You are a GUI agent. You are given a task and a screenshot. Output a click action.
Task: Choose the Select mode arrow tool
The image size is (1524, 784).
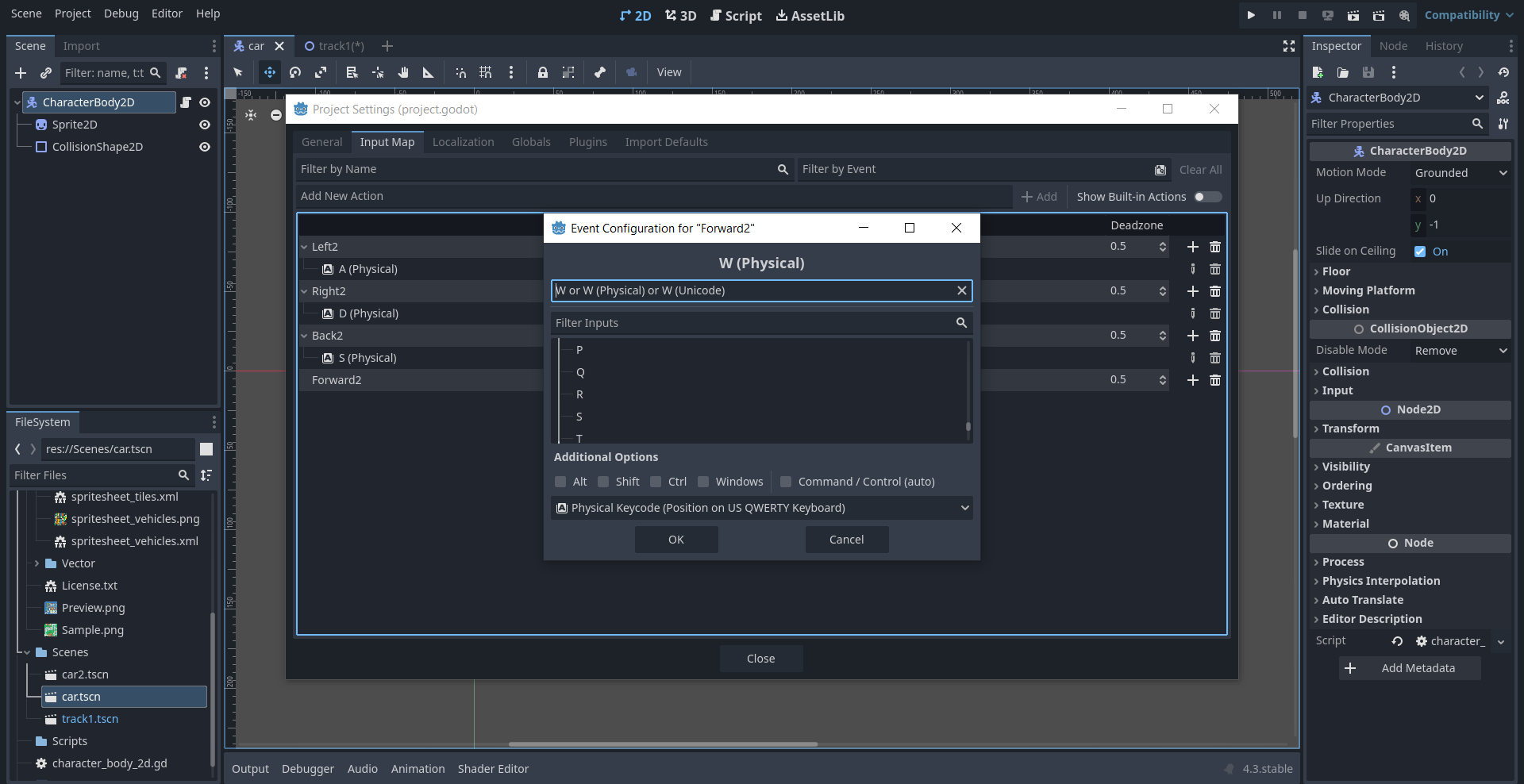coord(238,72)
